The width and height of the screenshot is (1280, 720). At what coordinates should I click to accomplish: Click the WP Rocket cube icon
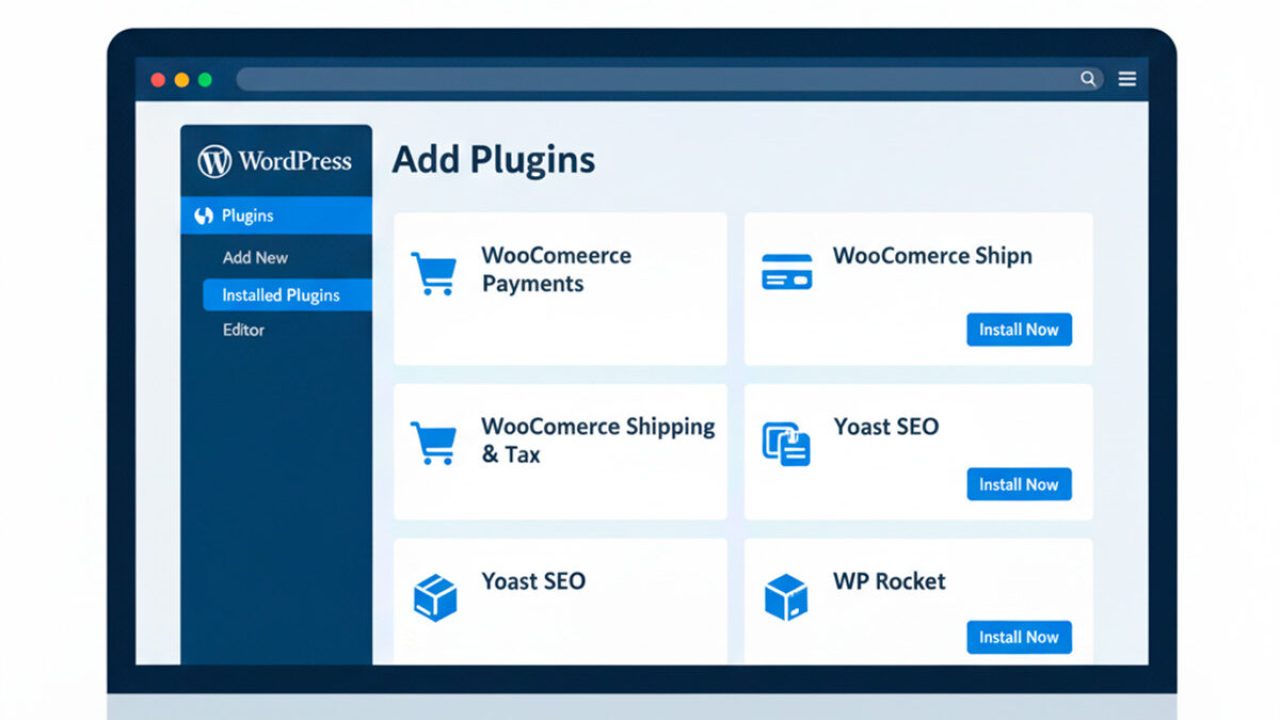click(x=787, y=595)
